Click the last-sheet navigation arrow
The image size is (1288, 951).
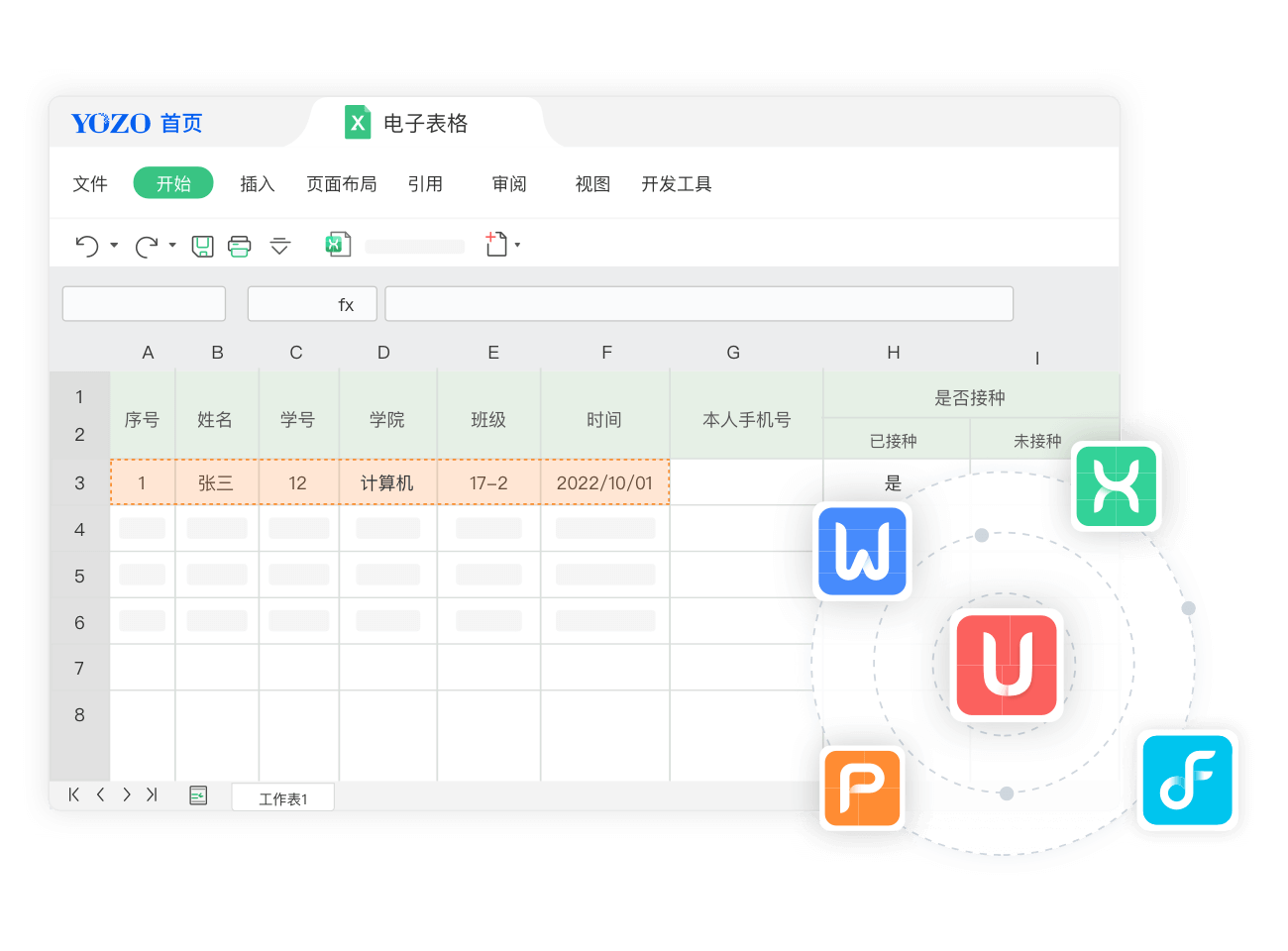pos(152,794)
